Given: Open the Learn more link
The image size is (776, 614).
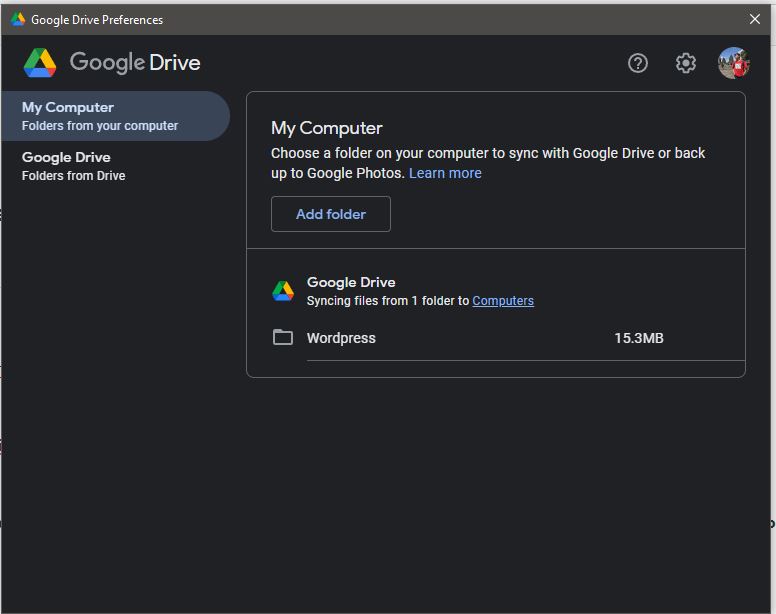Looking at the screenshot, I should pos(445,173).
